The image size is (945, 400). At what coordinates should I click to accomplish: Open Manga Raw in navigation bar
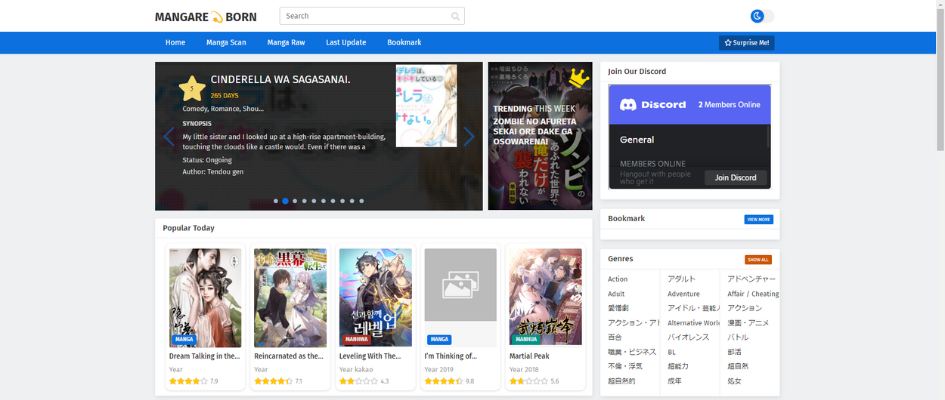click(286, 43)
